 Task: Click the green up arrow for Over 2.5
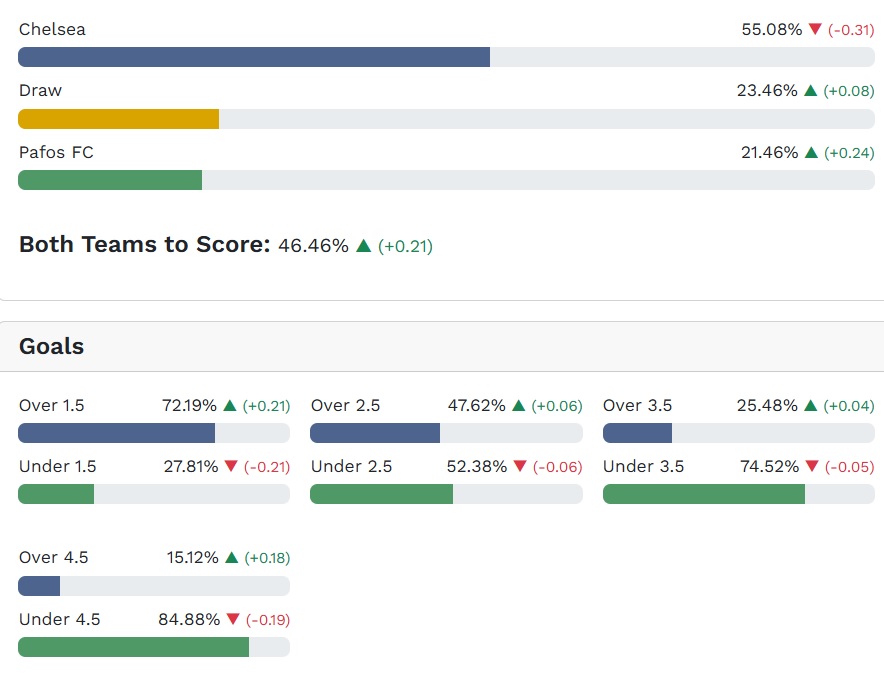click(518, 406)
